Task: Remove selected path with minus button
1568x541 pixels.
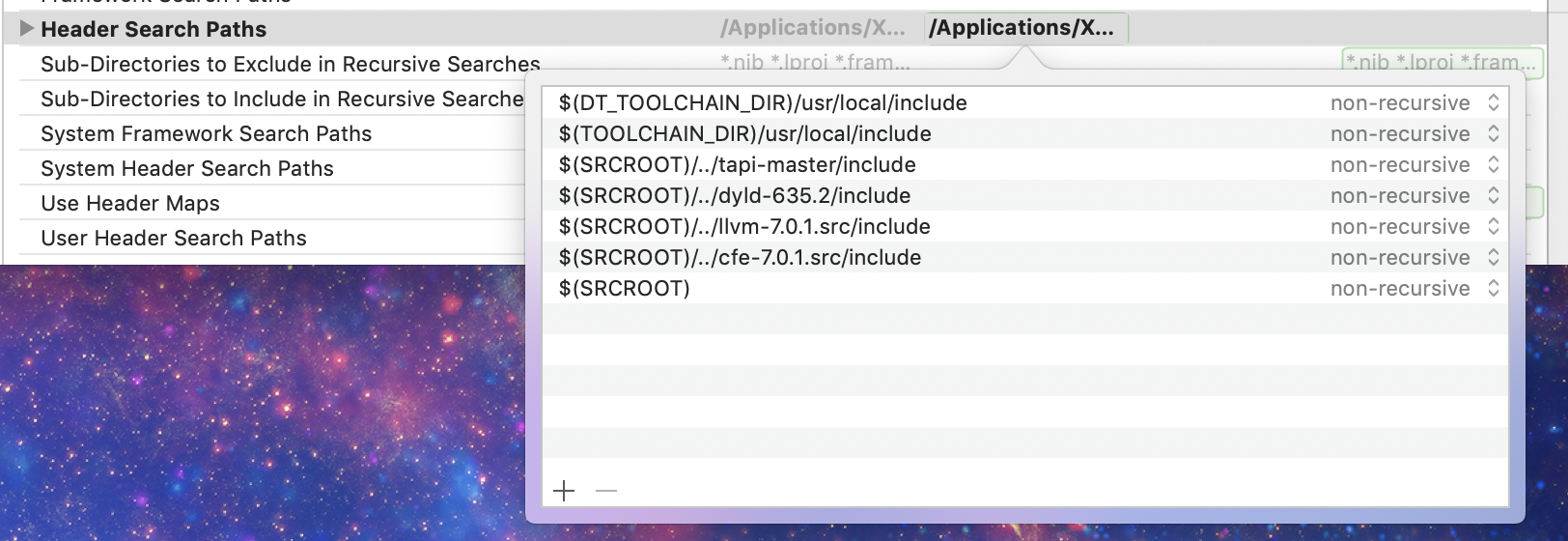Action: pyautogui.click(x=606, y=491)
